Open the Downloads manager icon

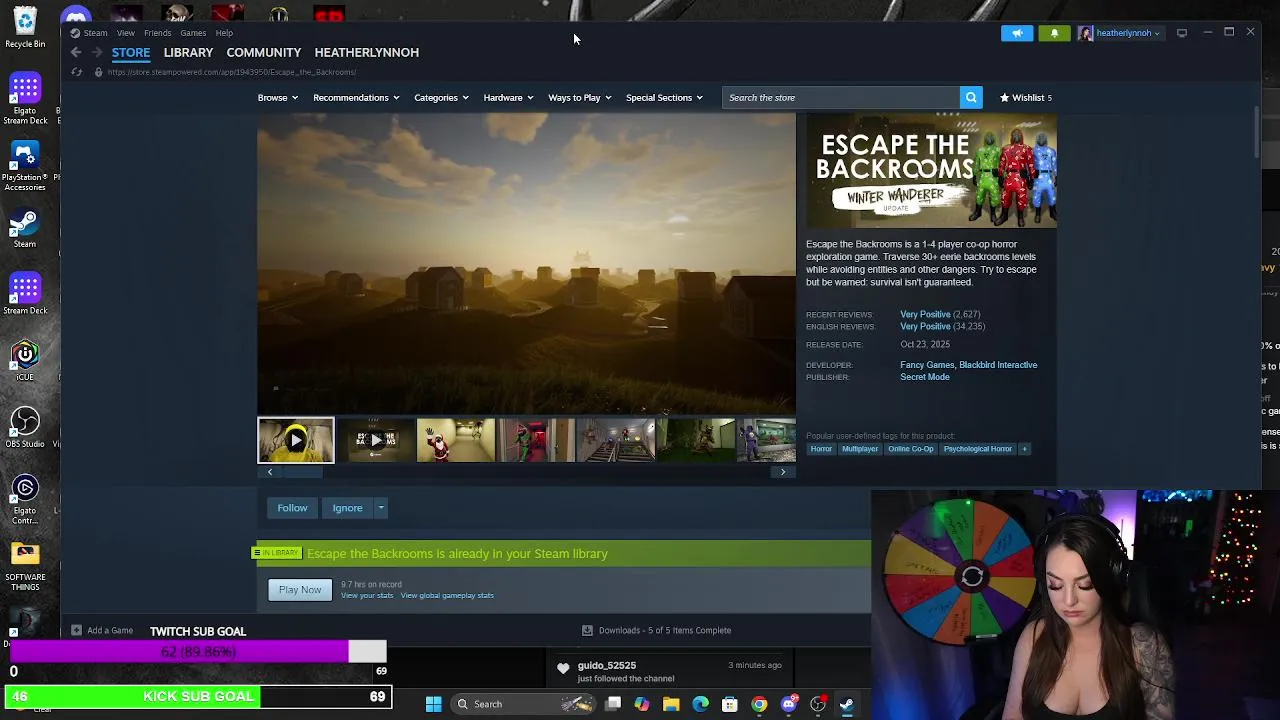tap(587, 630)
